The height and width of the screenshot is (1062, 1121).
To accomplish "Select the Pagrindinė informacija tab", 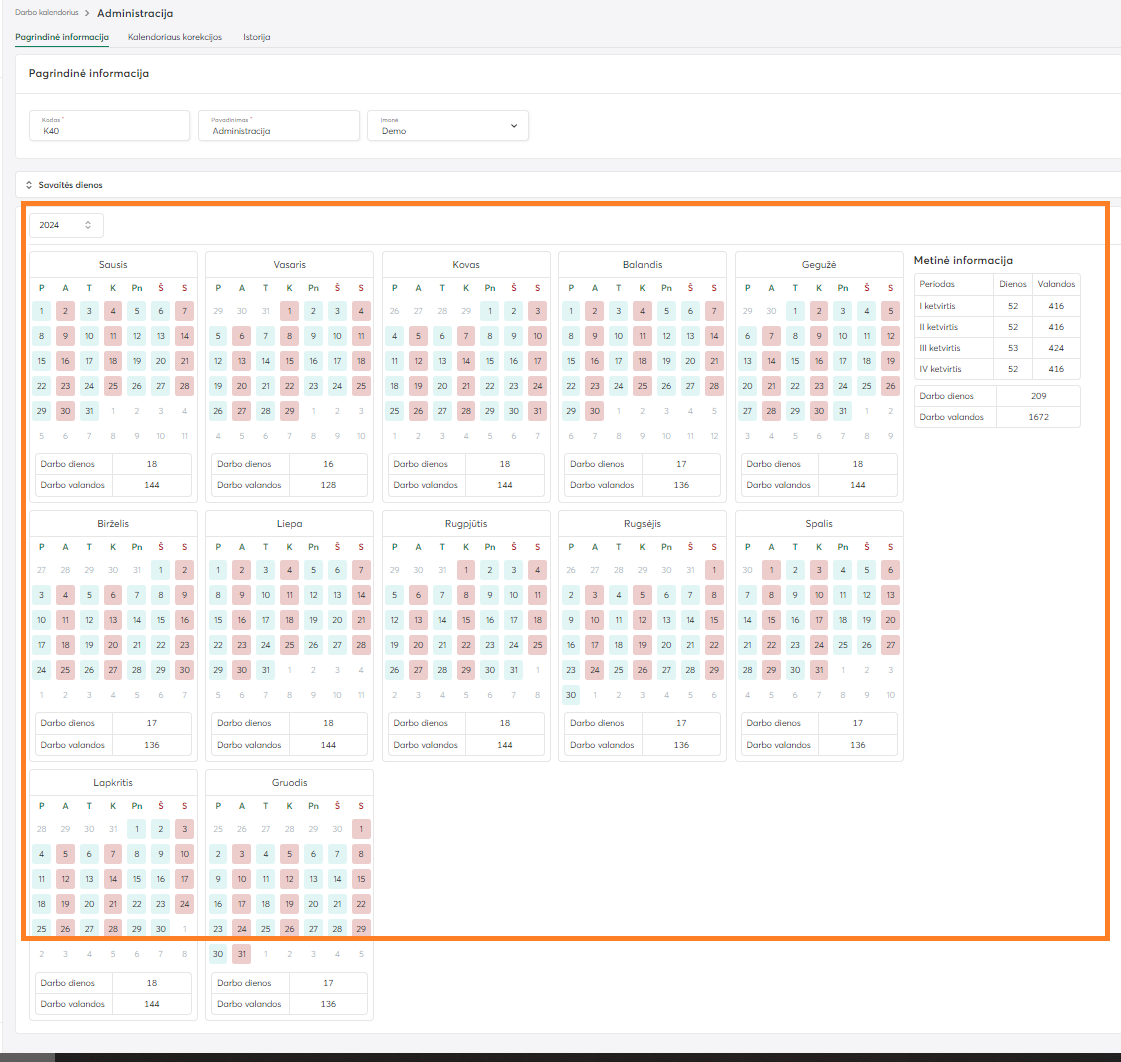I will tap(62, 37).
